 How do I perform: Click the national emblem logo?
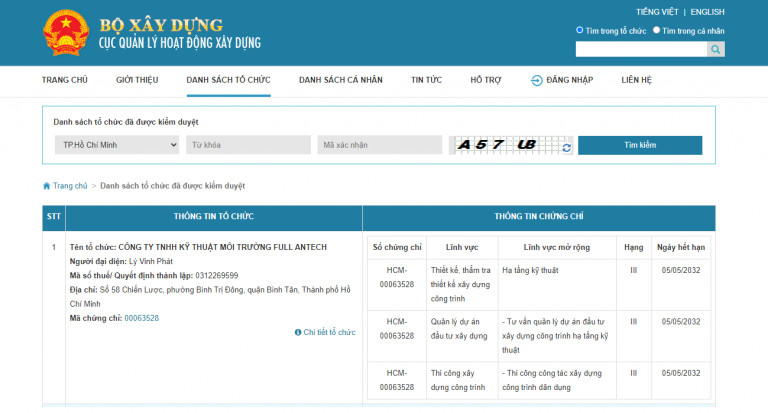[66, 33]
